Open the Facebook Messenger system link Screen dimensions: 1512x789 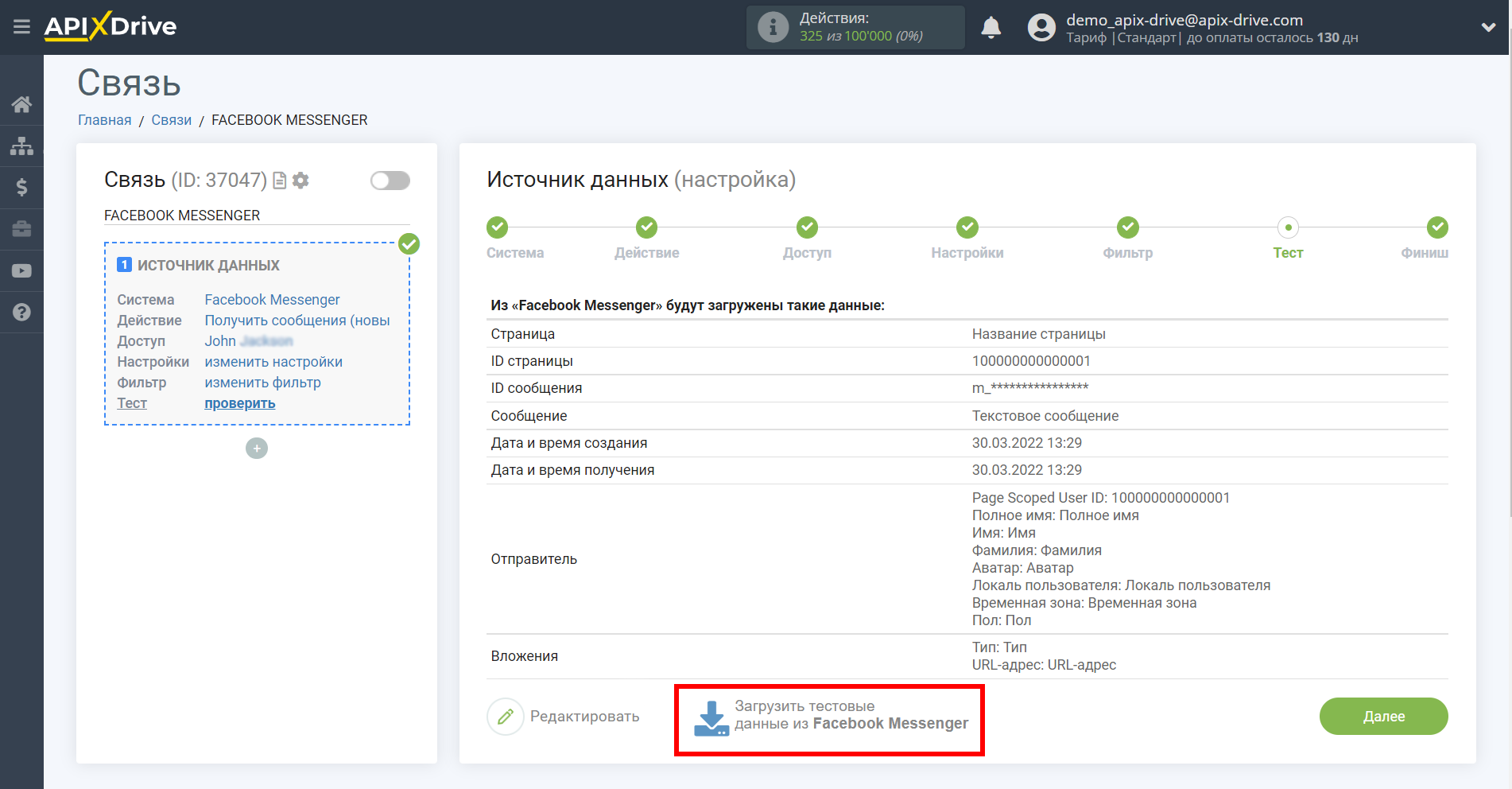coord(272,300)
